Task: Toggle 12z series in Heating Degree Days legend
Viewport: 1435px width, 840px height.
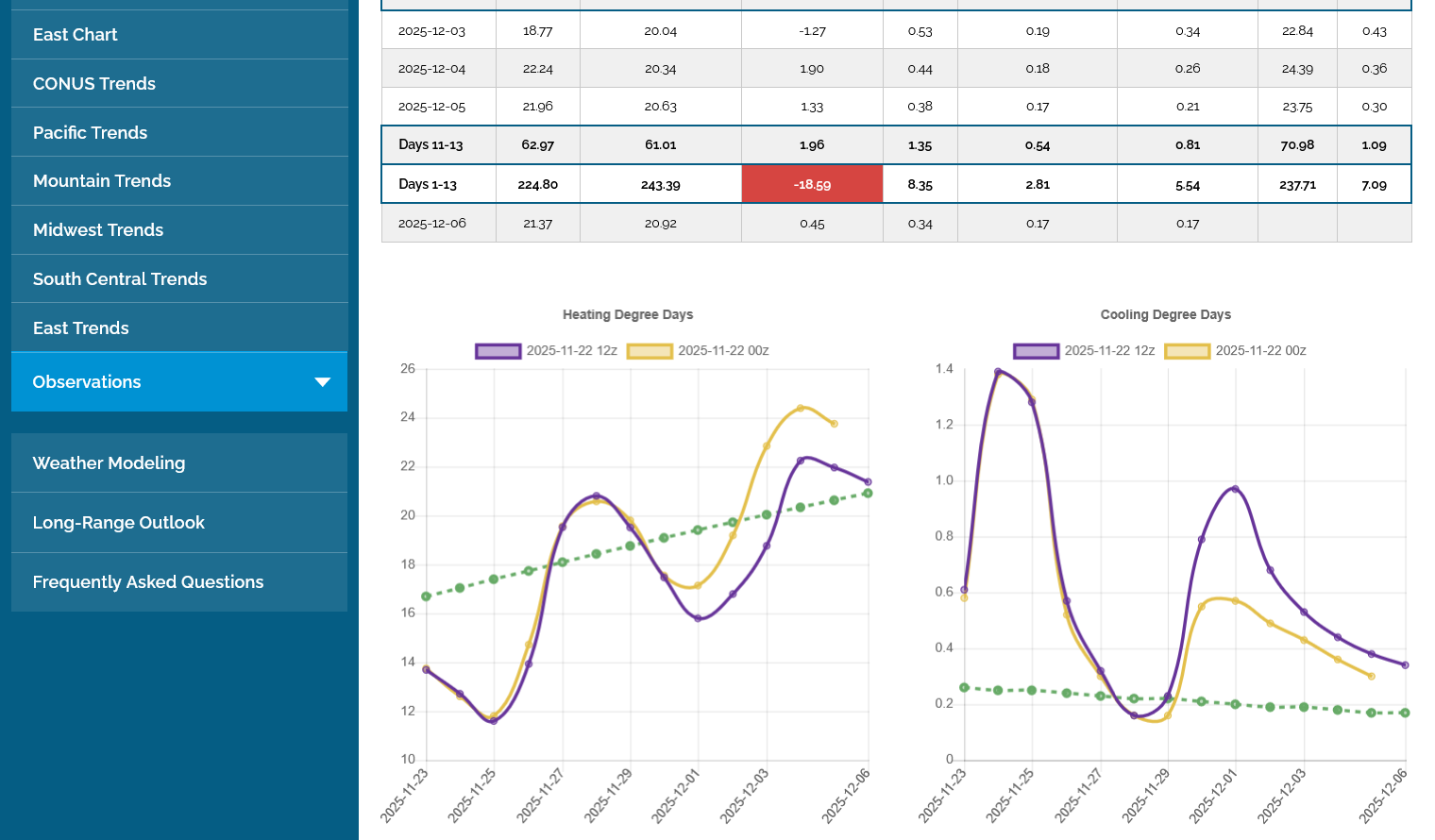Action: 546,351
